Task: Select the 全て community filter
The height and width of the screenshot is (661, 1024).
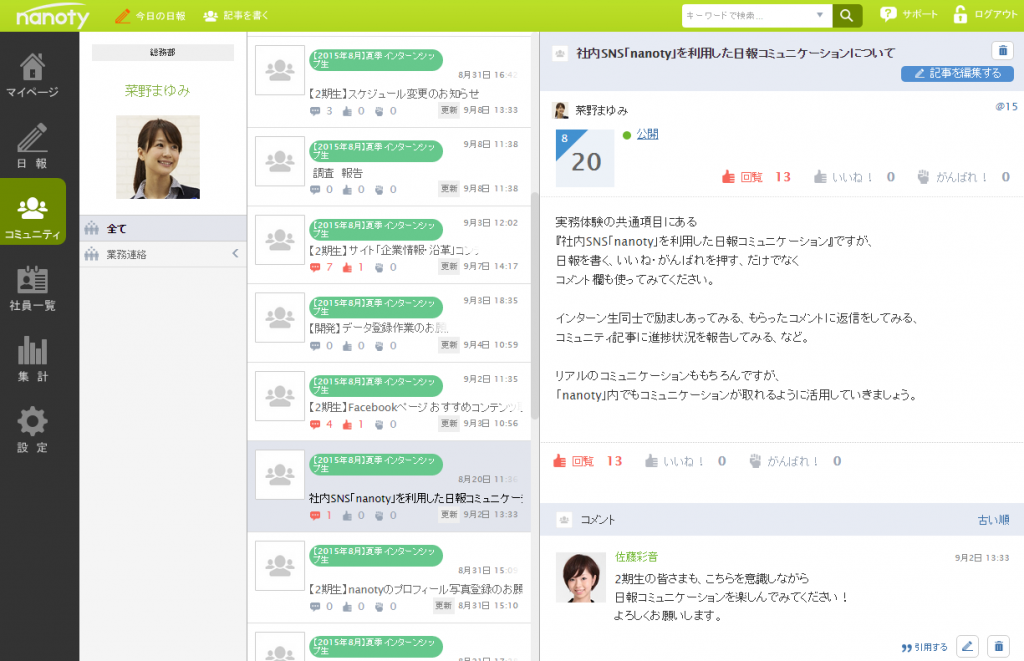Action: point(163,229)
